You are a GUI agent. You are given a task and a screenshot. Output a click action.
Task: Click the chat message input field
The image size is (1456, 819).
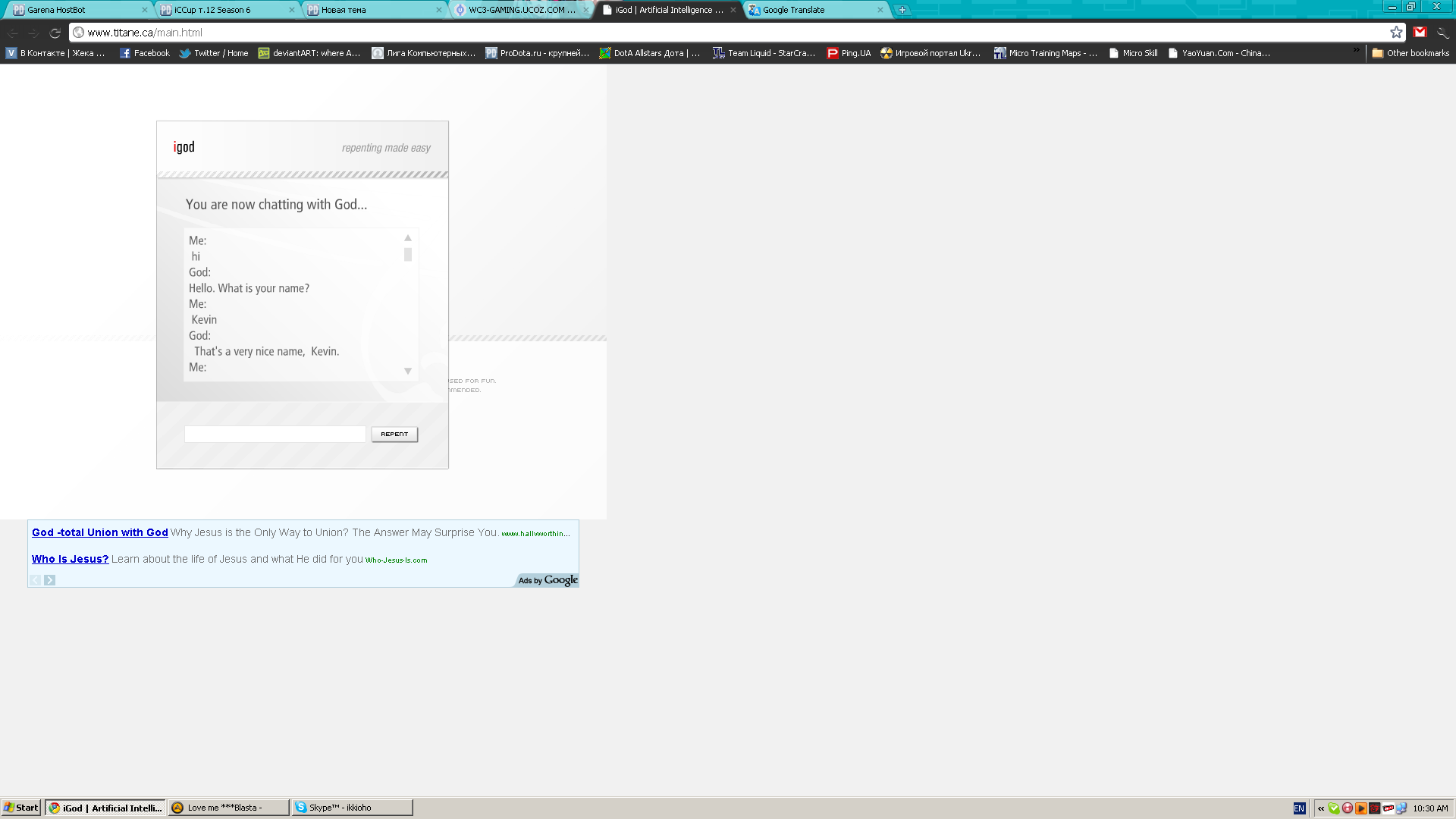click(275, 434)
